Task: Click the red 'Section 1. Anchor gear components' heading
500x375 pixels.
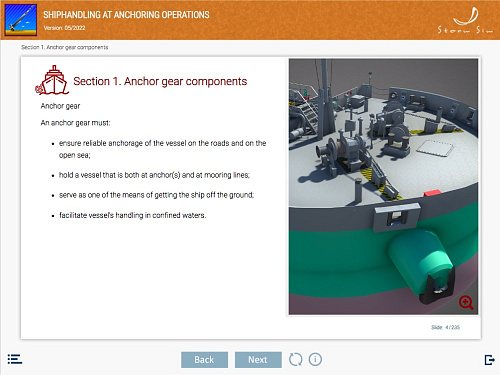Action: pyautogui.click(x=160, y=81)
